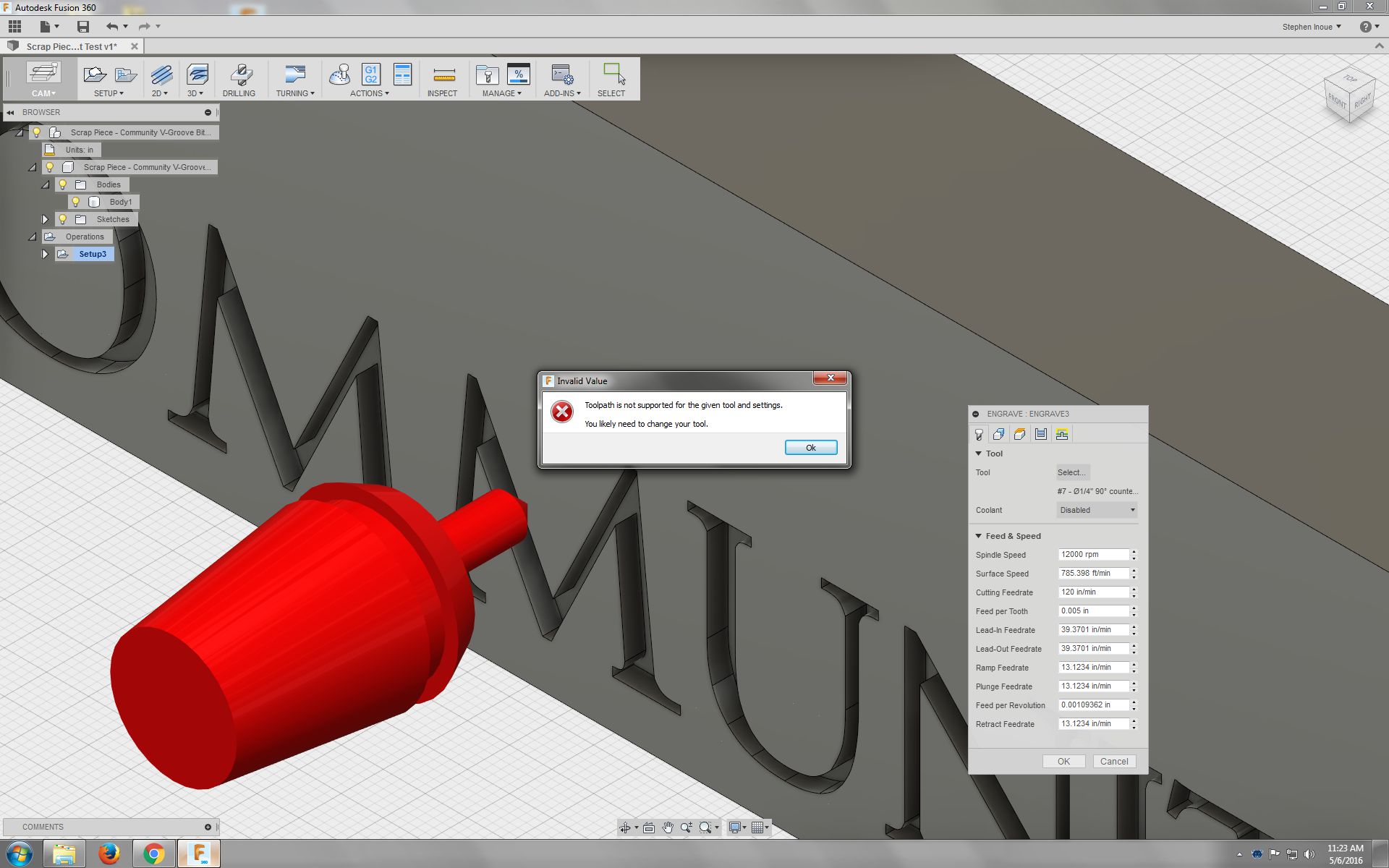Viewport: 1389px width, 868px height.
Task: Expand the Setup3 tree node
Action: (45, 254)
